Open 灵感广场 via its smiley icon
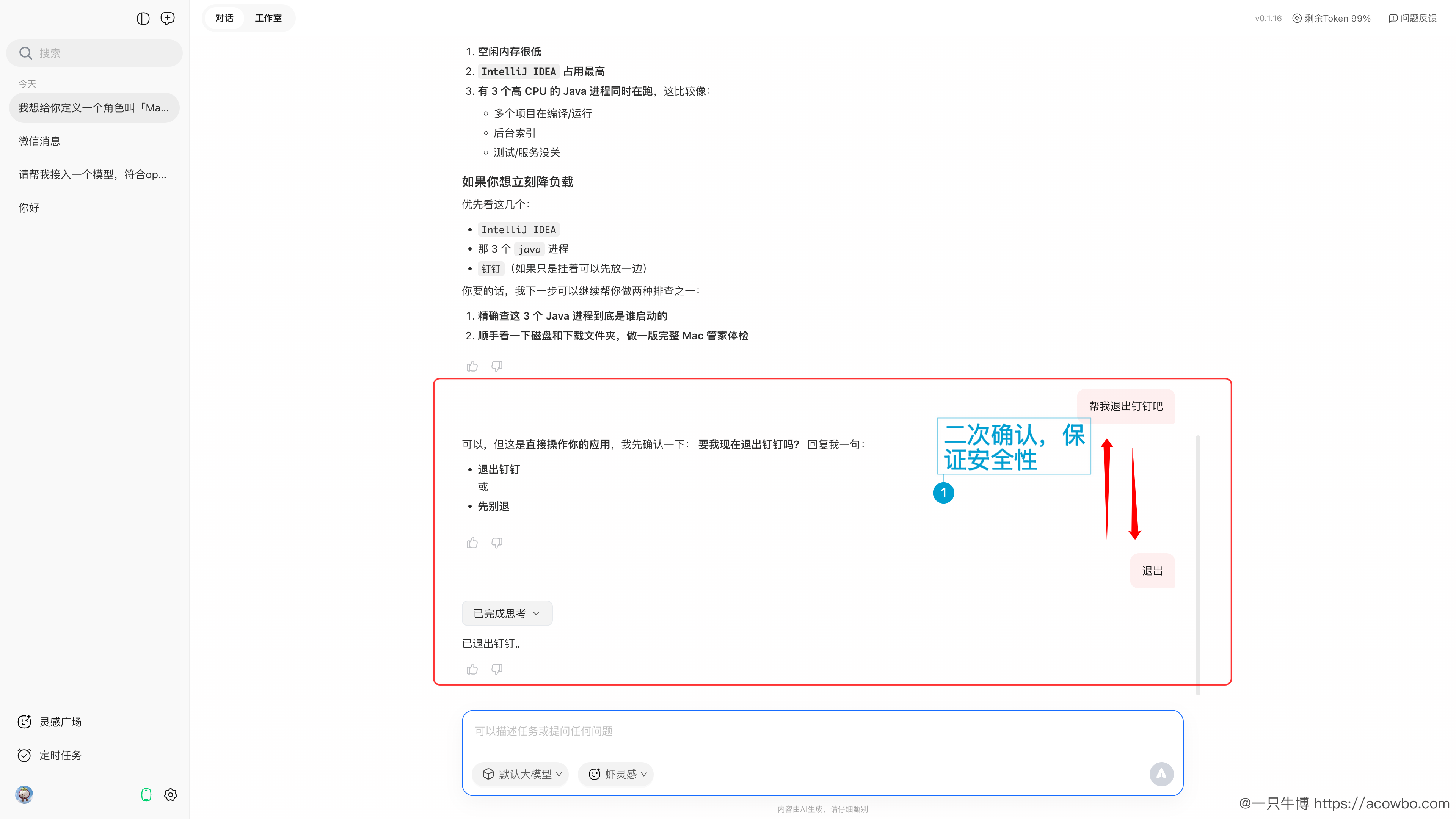Screen dimensions: 1456x819 point(24,722)
